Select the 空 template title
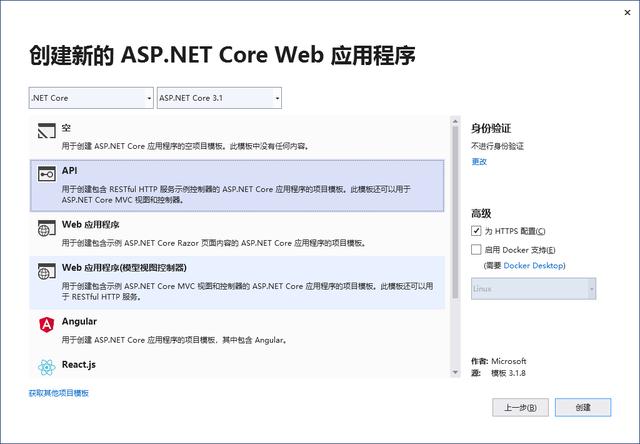The height and width of the screenshot is (444, 640). 67,128
